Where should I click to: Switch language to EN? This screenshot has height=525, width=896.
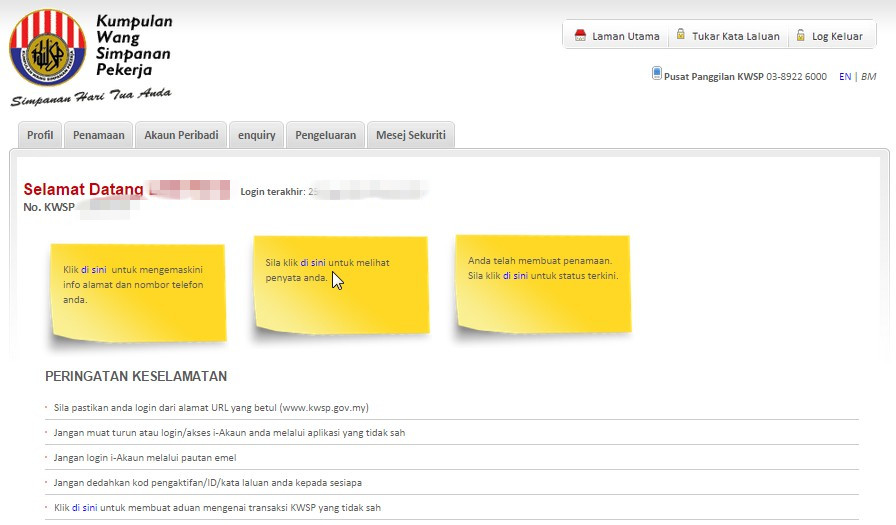[845, 77]
